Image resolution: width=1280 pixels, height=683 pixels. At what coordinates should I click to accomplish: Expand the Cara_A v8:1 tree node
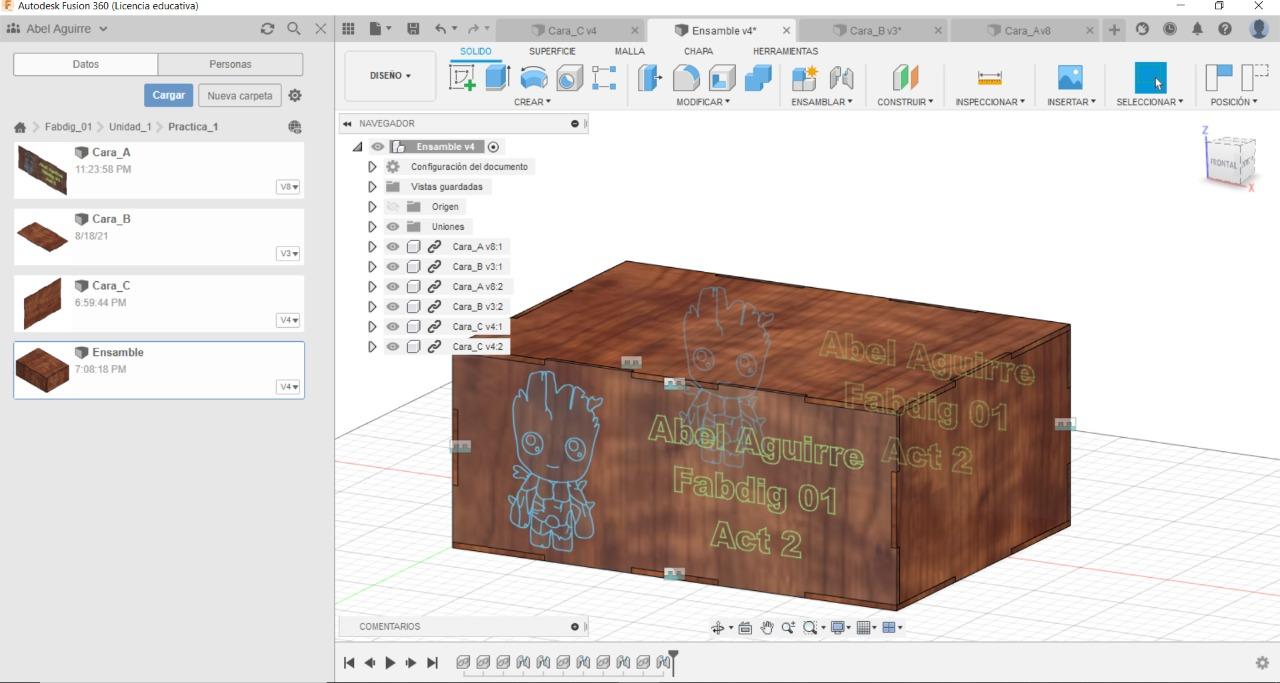pos(372,247)
